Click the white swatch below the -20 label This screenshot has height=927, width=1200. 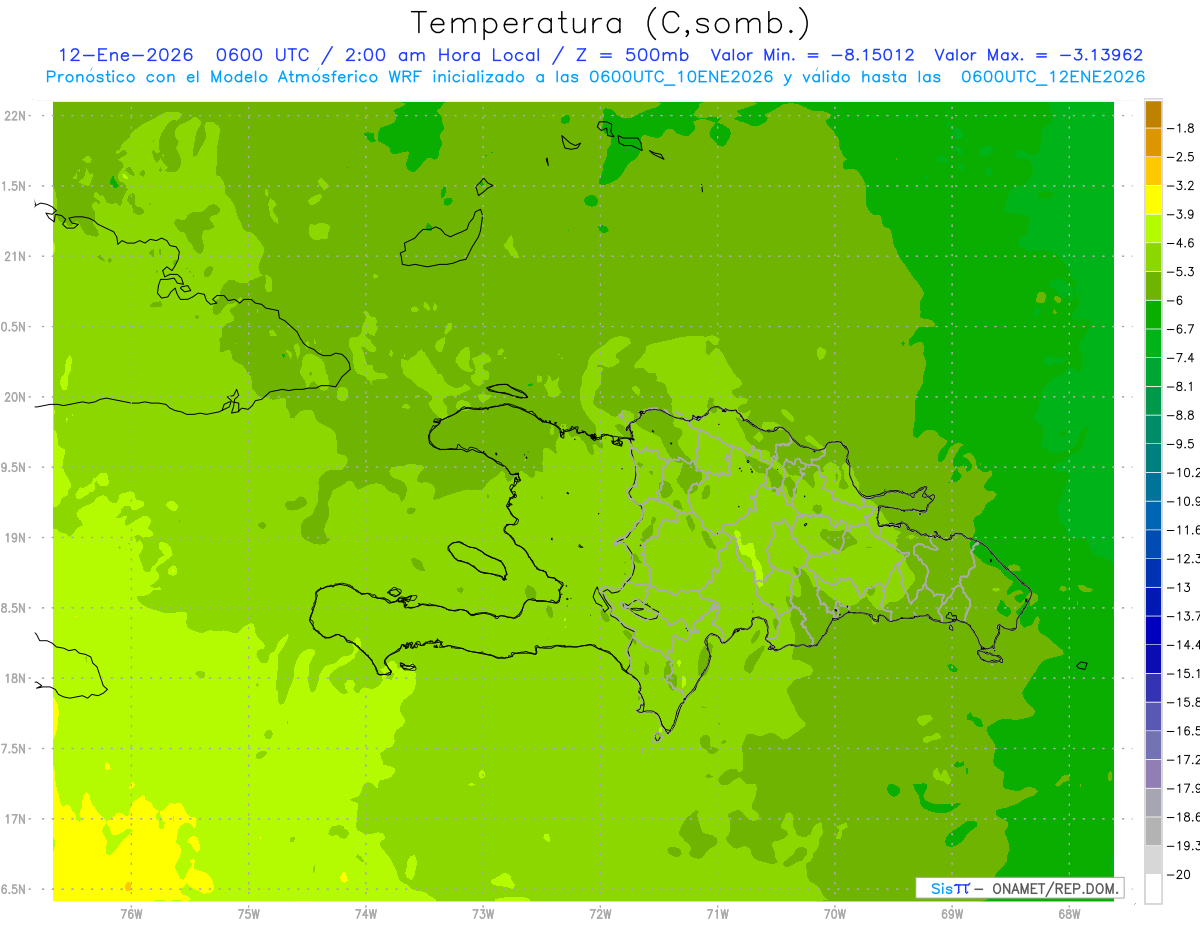tap(1153, 889)
